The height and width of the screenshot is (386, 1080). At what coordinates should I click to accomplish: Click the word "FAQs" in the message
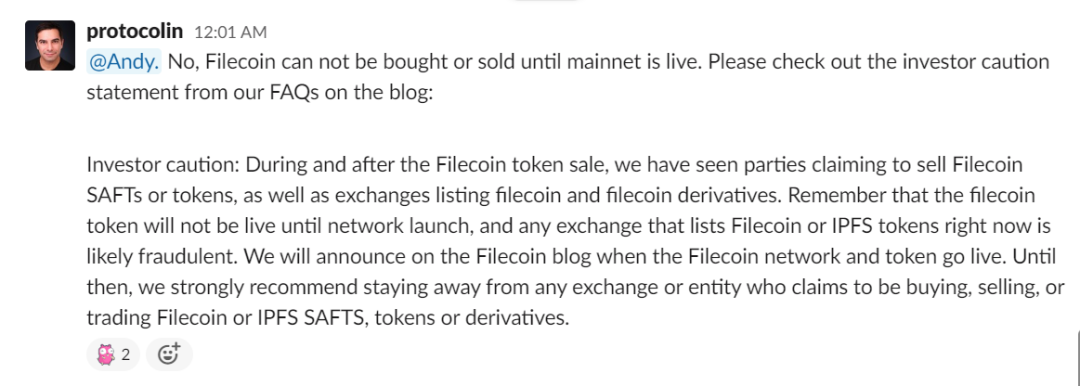294,93
